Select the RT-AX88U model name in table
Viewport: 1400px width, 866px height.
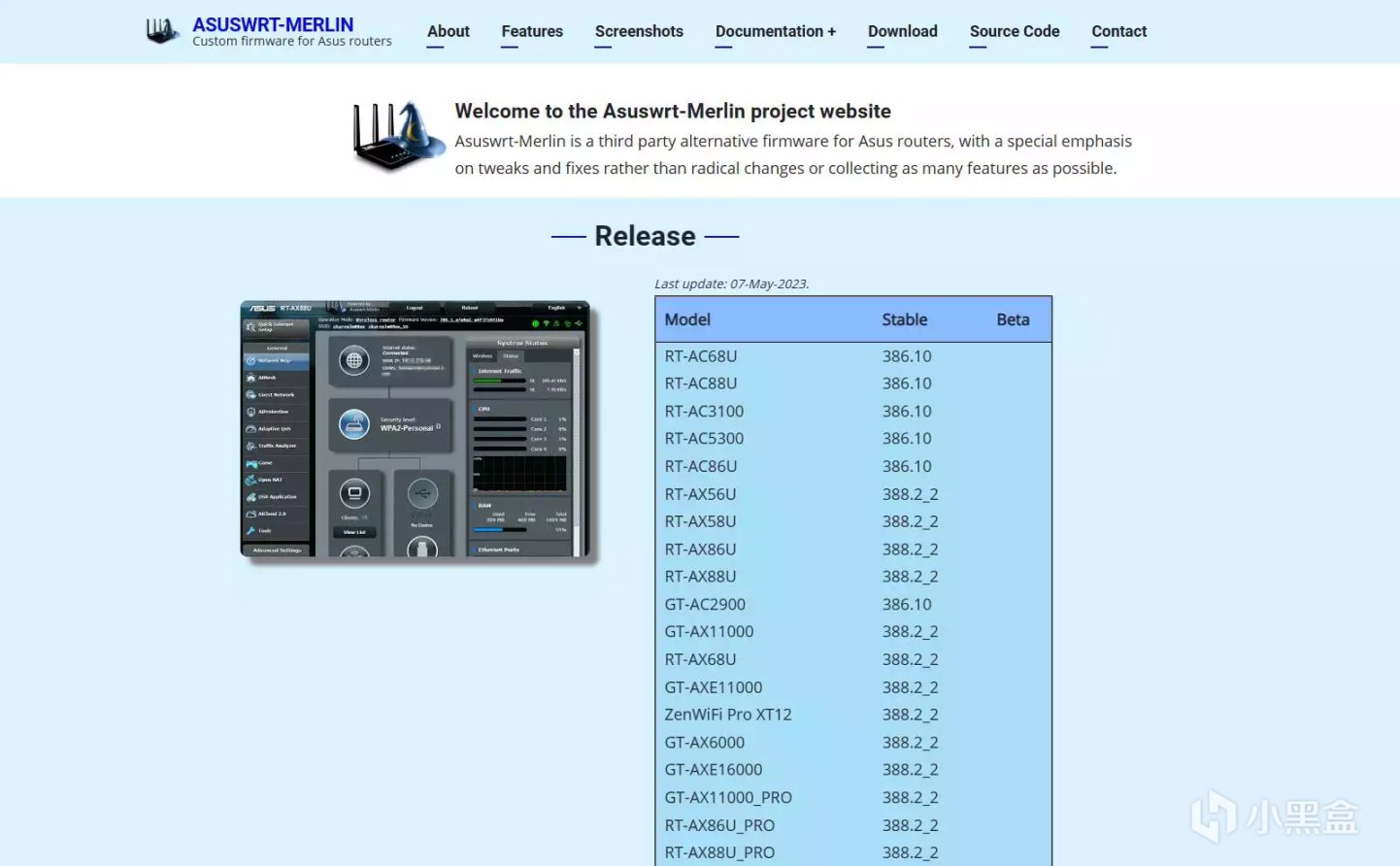(x=700, y=577)
